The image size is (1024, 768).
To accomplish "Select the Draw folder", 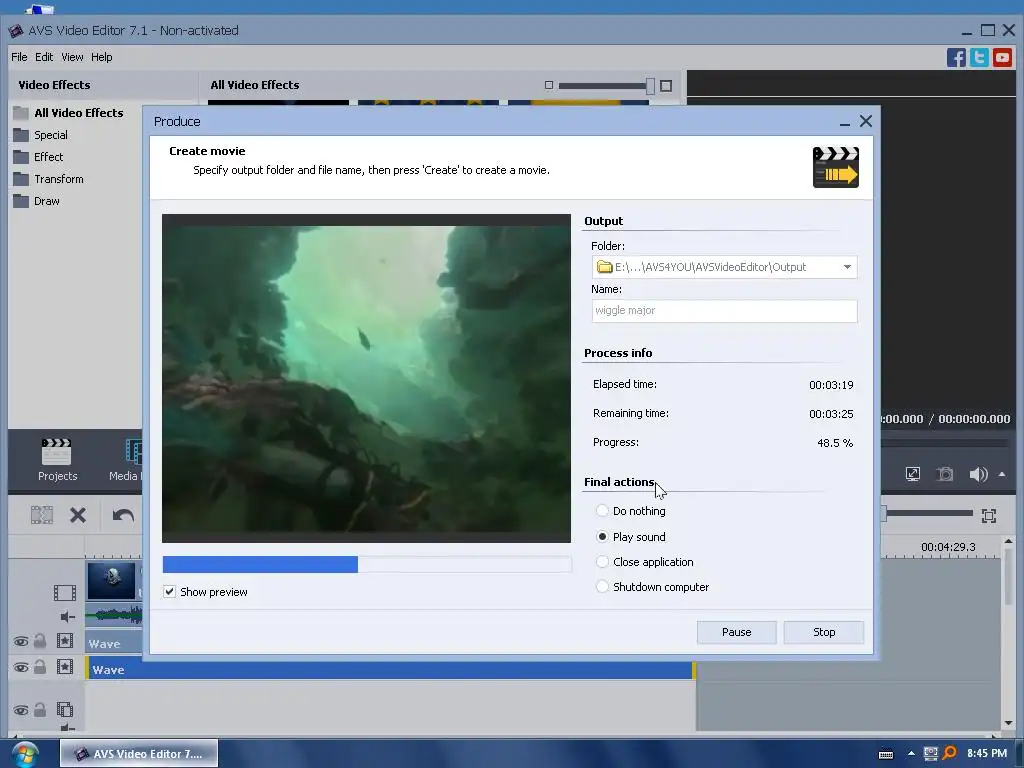I will point(37,201).
